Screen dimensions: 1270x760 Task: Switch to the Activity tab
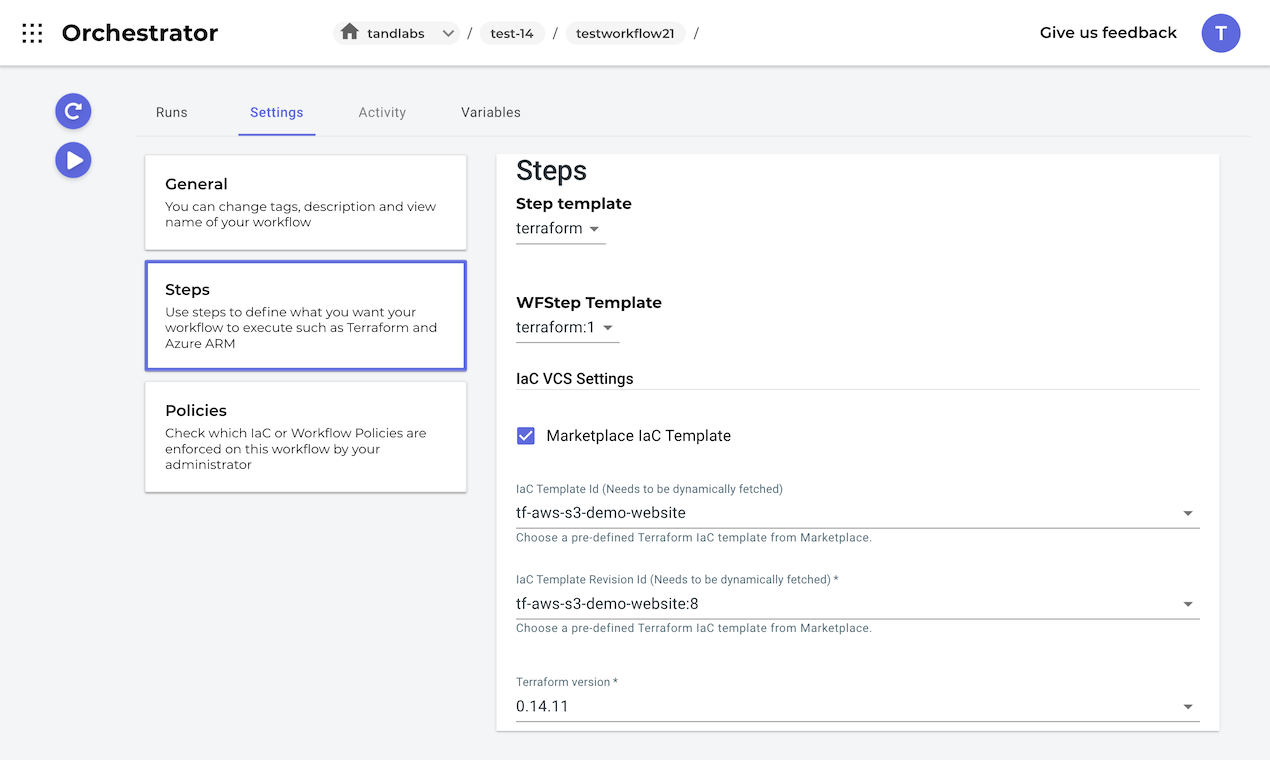pyautogui.click(x=382, y=112)
